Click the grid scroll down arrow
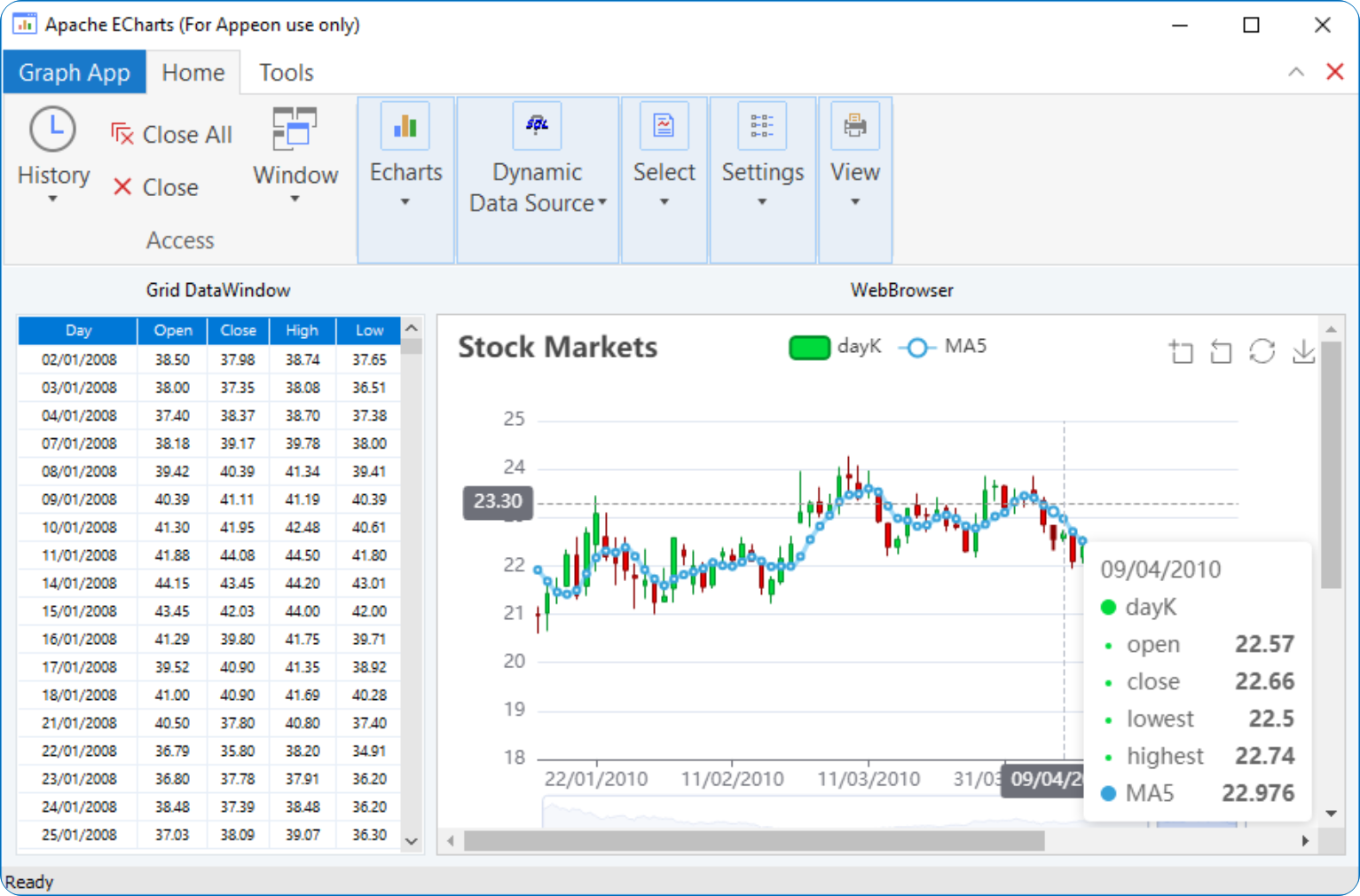 coord(412,840)
